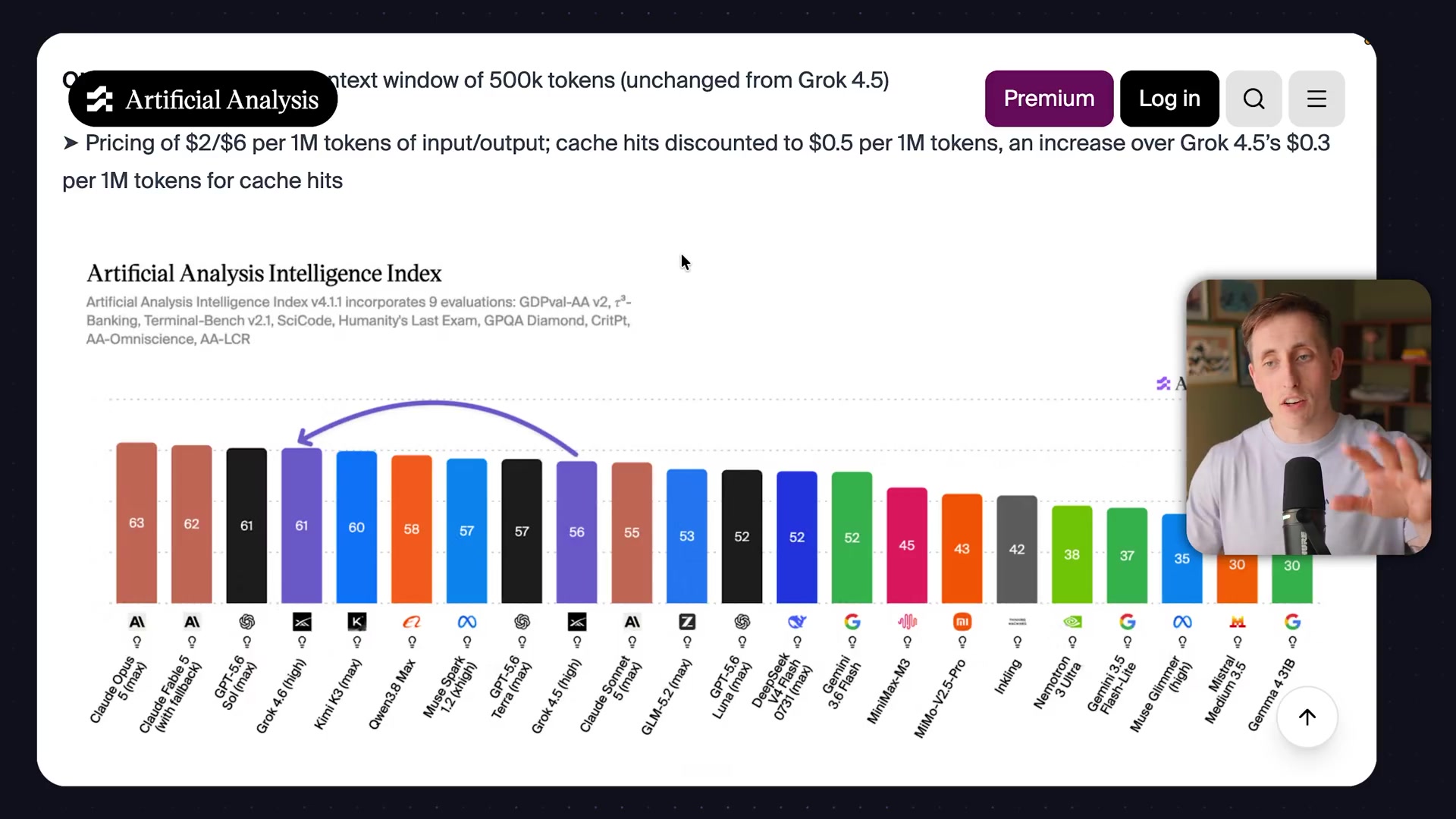Viewport: 1456px width, 819px height.
Task: Open search with the magnifier icon
Action: click(x=1254, y=99)
